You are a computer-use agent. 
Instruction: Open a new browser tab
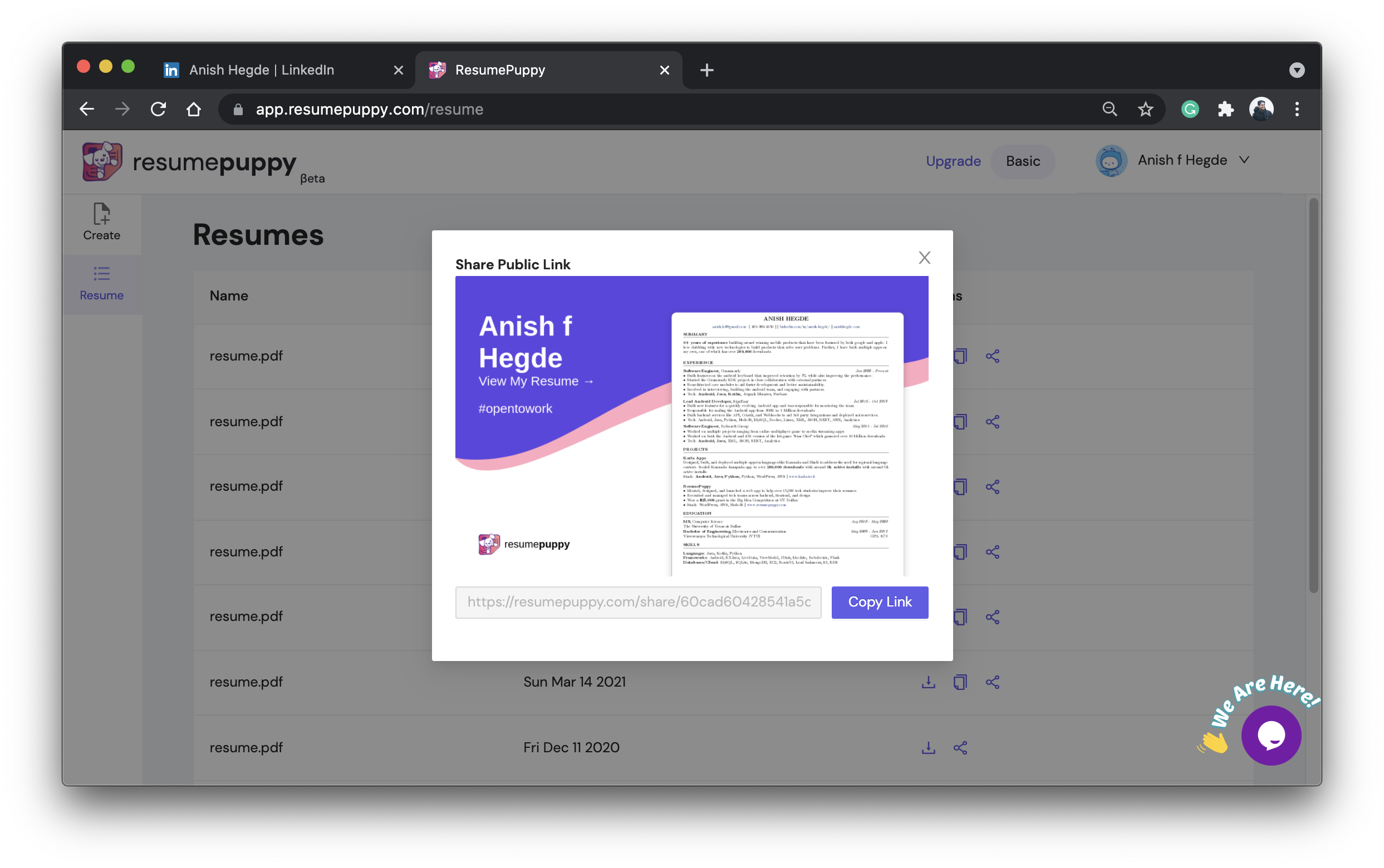[706, 70]
